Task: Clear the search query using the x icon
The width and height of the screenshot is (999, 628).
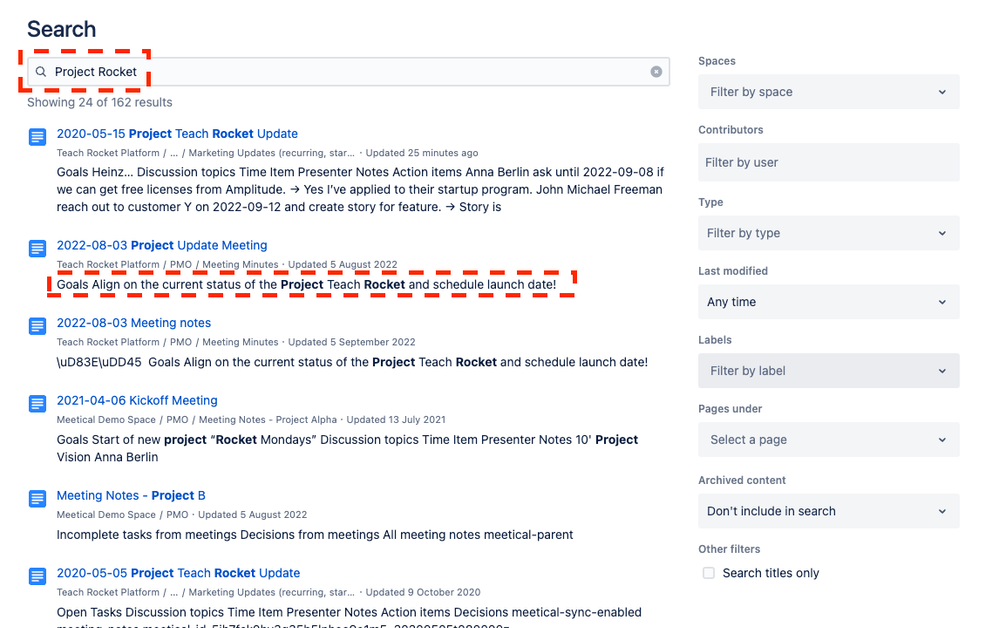Action: (655, 71)
